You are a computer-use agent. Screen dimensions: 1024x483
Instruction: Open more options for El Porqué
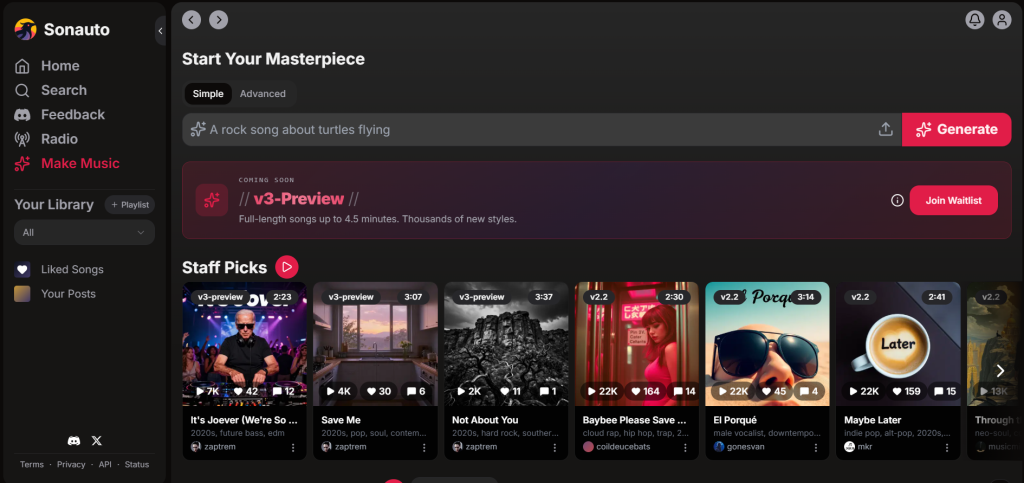(816, 447)
